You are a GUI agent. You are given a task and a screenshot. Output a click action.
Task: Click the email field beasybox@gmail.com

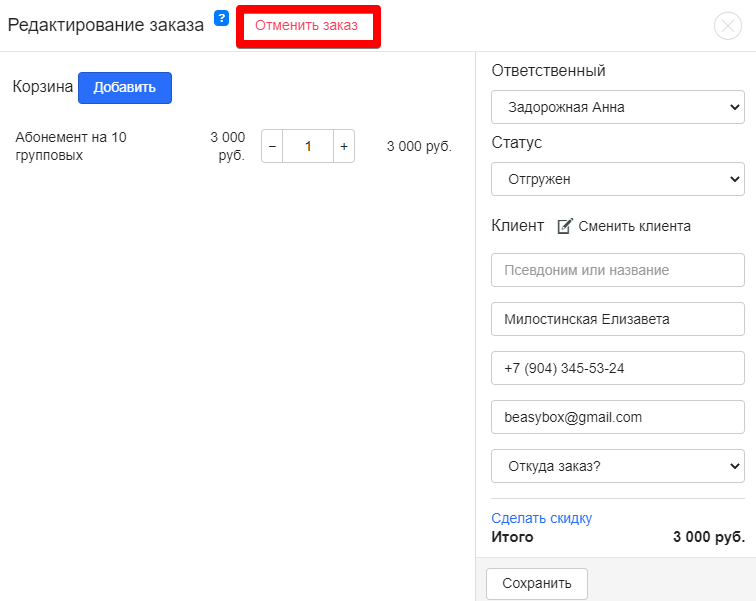click(x=617, y=417)
